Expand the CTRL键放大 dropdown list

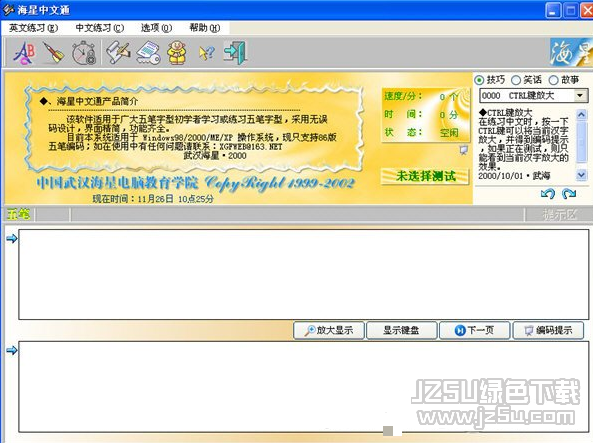580,95
